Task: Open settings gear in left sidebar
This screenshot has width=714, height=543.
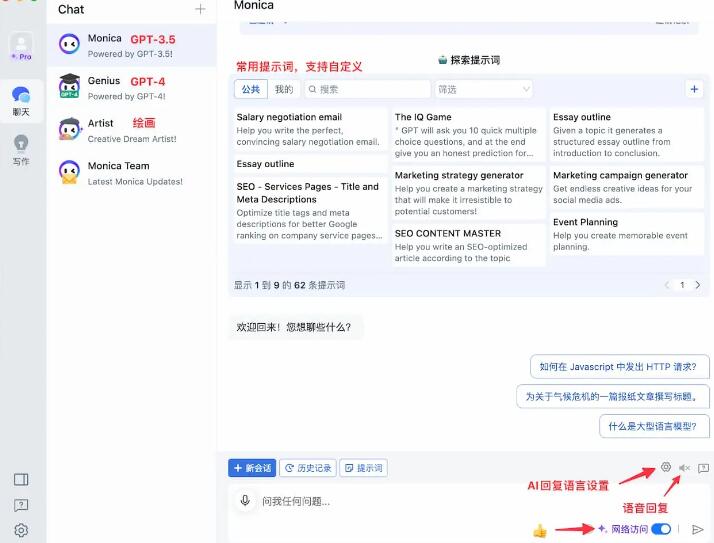Action: click(x=21, y=530)
